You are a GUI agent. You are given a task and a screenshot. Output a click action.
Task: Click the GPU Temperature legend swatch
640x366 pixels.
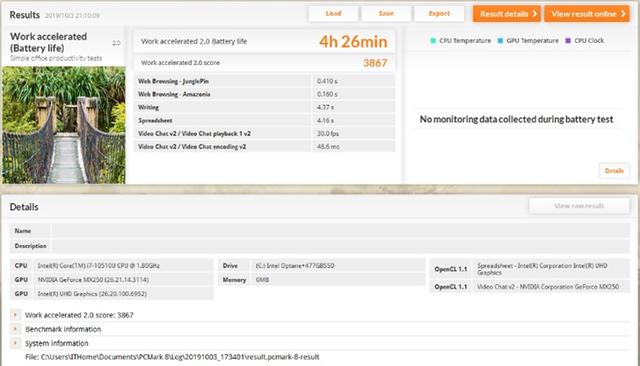pyautogui.click(x=500, y=40)
